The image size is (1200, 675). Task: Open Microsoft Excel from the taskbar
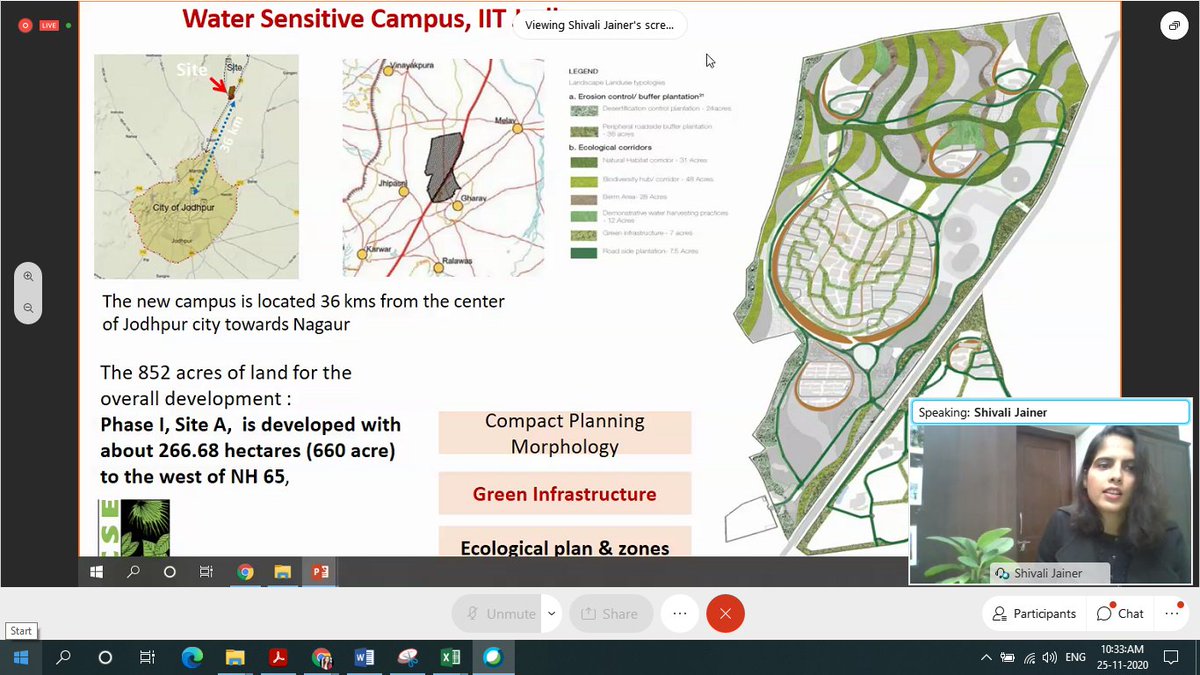[x=450, y=657]
